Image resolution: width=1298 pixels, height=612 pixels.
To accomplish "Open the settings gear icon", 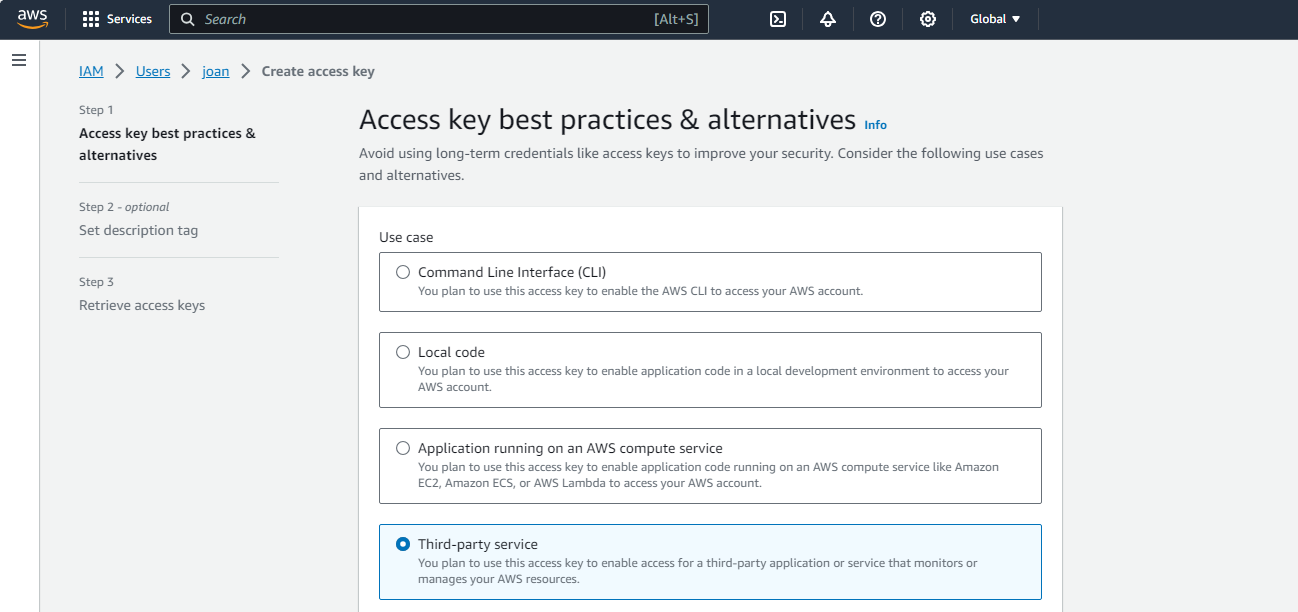I will click(x=928, y=19).
